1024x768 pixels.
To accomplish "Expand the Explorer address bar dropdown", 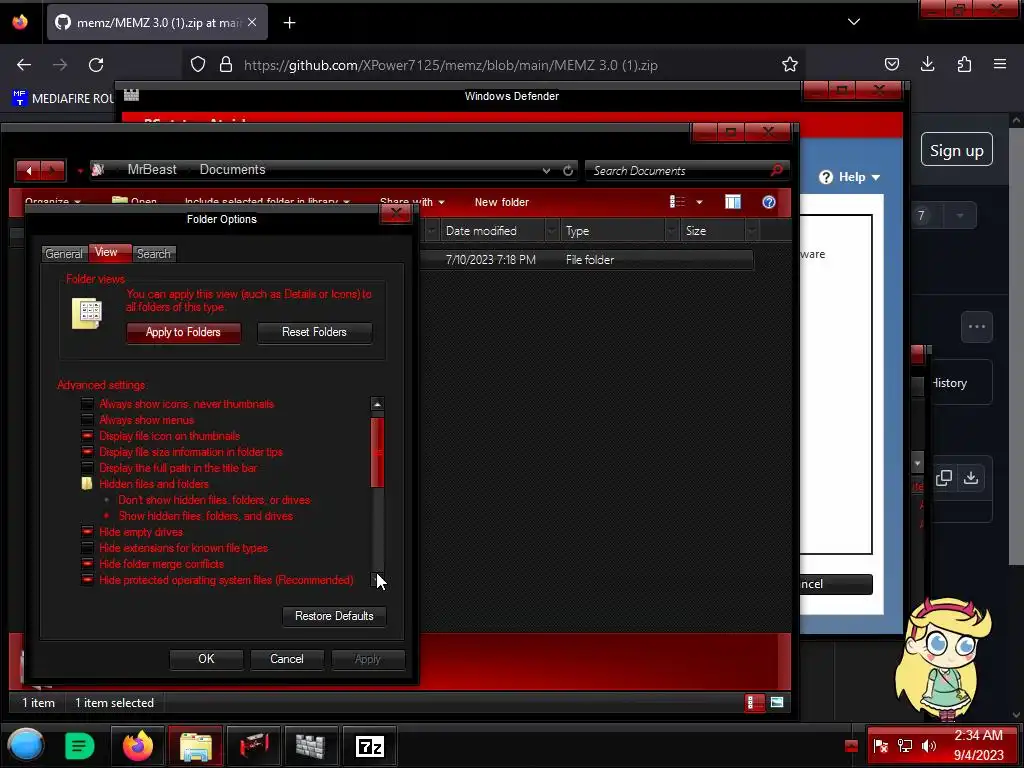I will (x=546, y=170).
